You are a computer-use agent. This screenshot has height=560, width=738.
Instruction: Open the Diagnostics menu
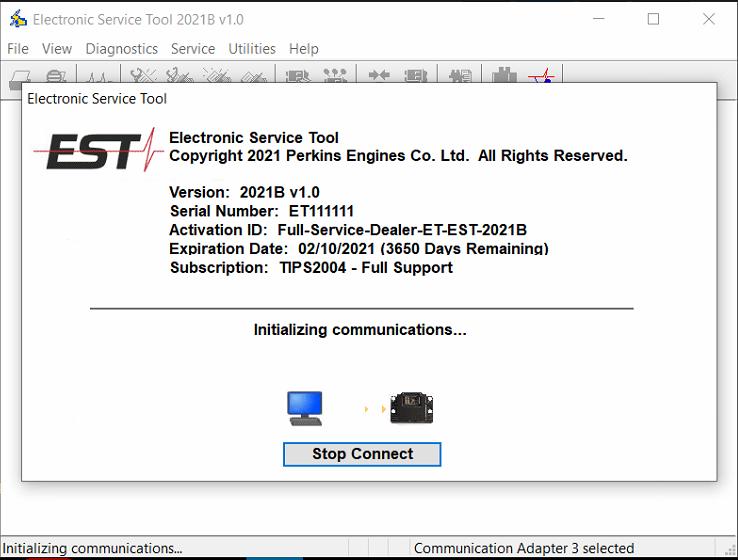point(121,48)
